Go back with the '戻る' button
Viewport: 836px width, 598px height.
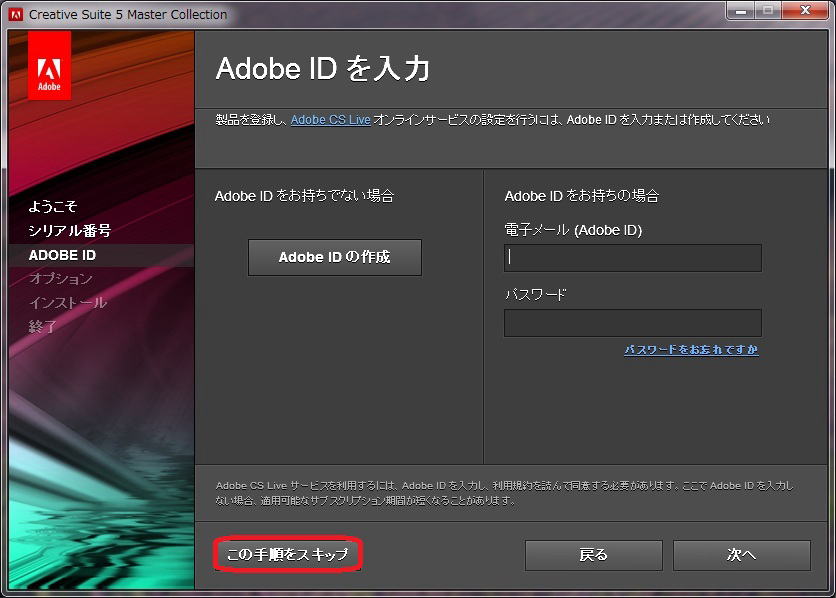click(593, 555)
